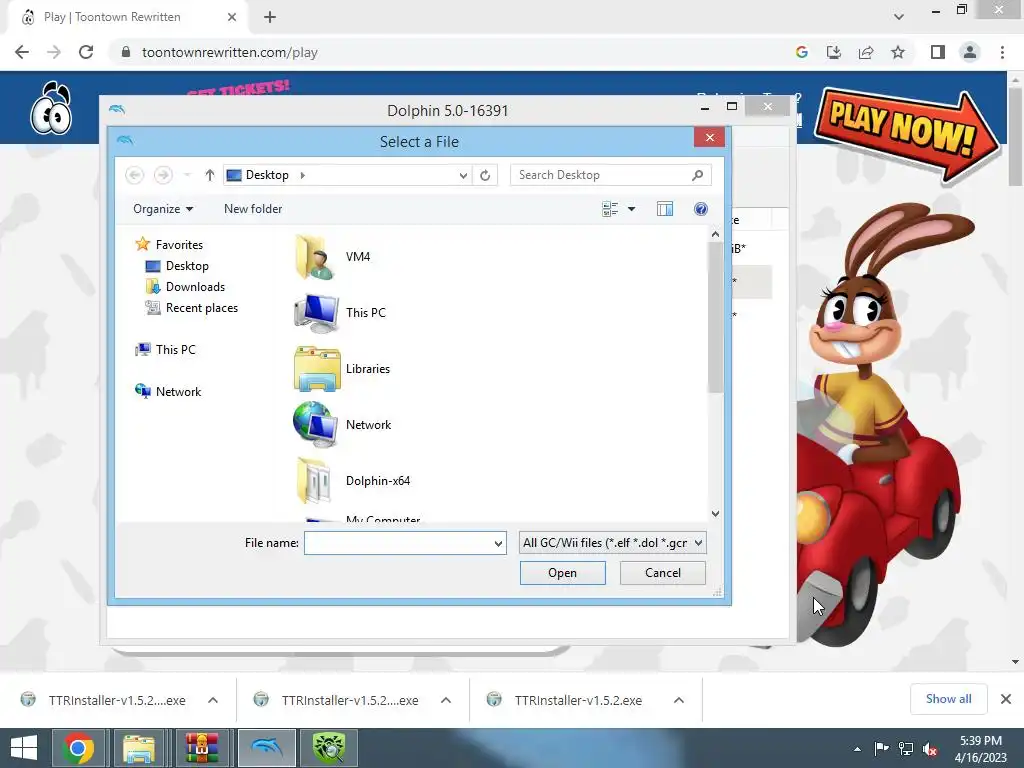
Task: Select Desktop under Favorites
Action: coord(178,266)
